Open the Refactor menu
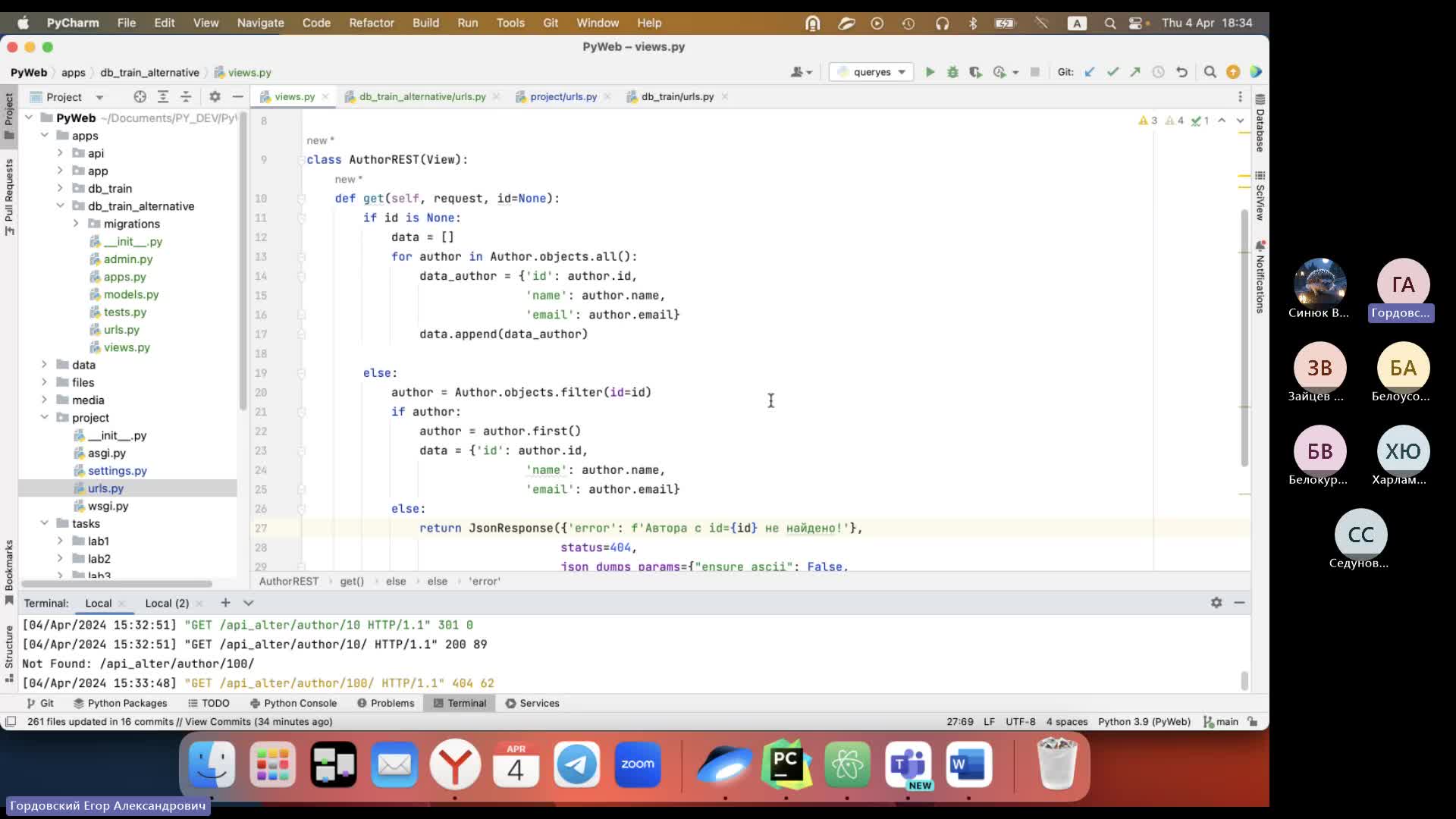Viewport: 1456px width, 819px height. click(372, 23)
